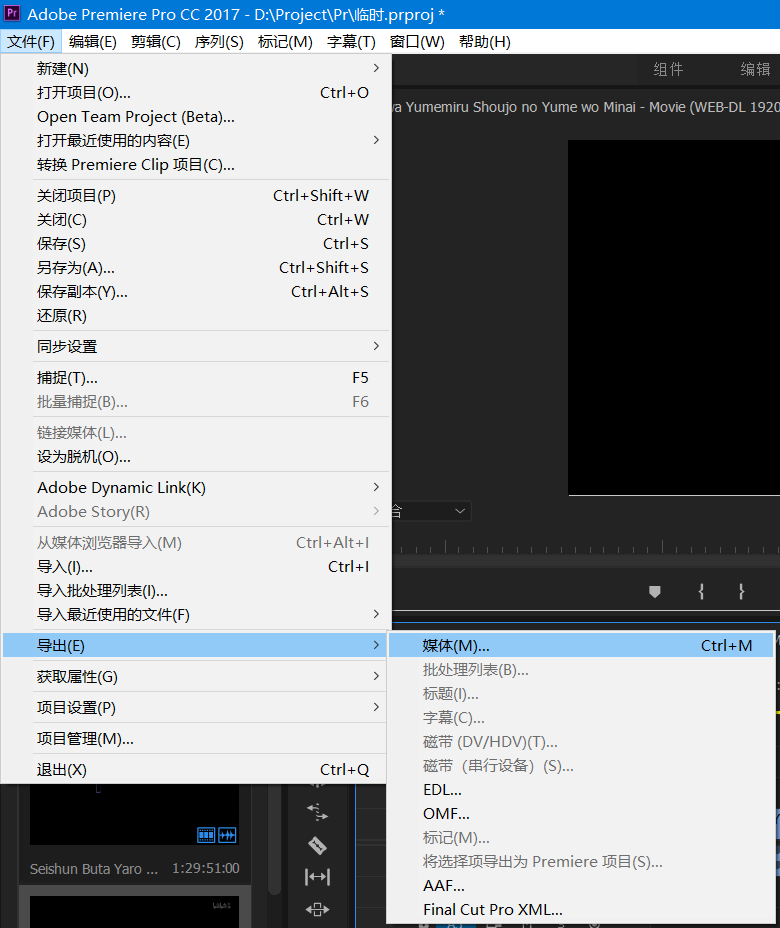This screenshot has height=928, width=780.
Task: Switch to the 编辑 workspace tab
Action: click(x=755, y=69)
